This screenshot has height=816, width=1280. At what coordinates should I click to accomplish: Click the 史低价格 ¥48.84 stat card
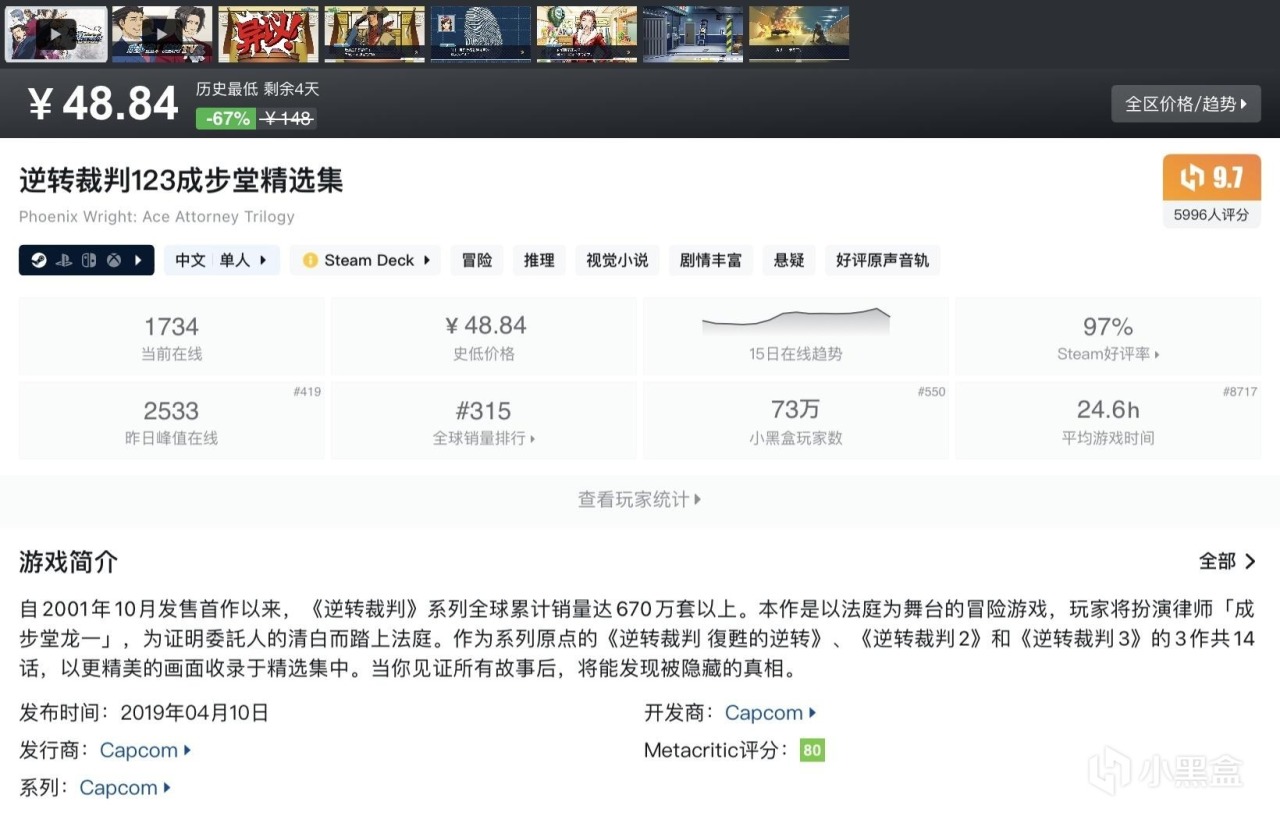click(484, 337)
